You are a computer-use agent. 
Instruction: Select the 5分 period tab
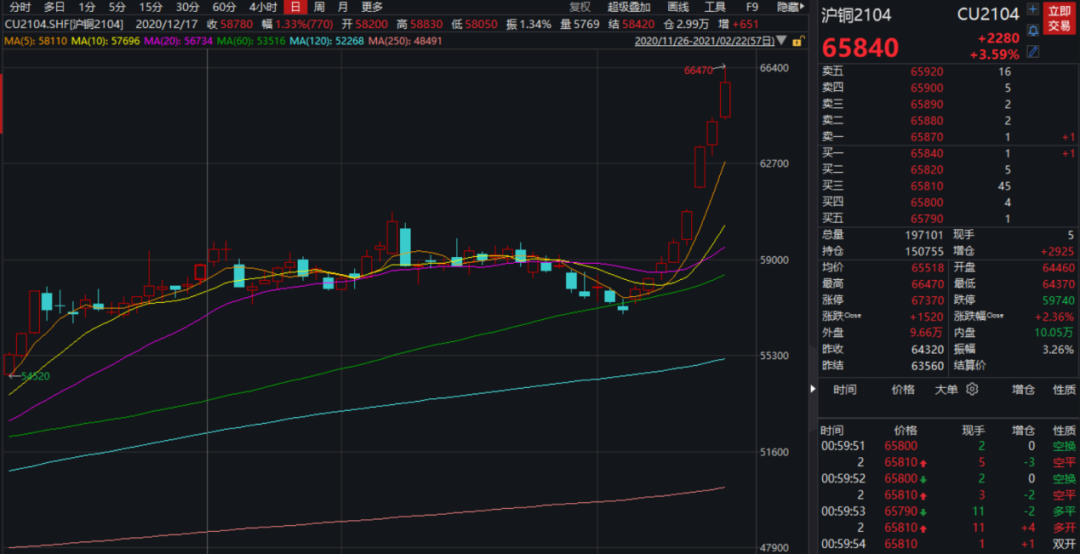(117, 7)
